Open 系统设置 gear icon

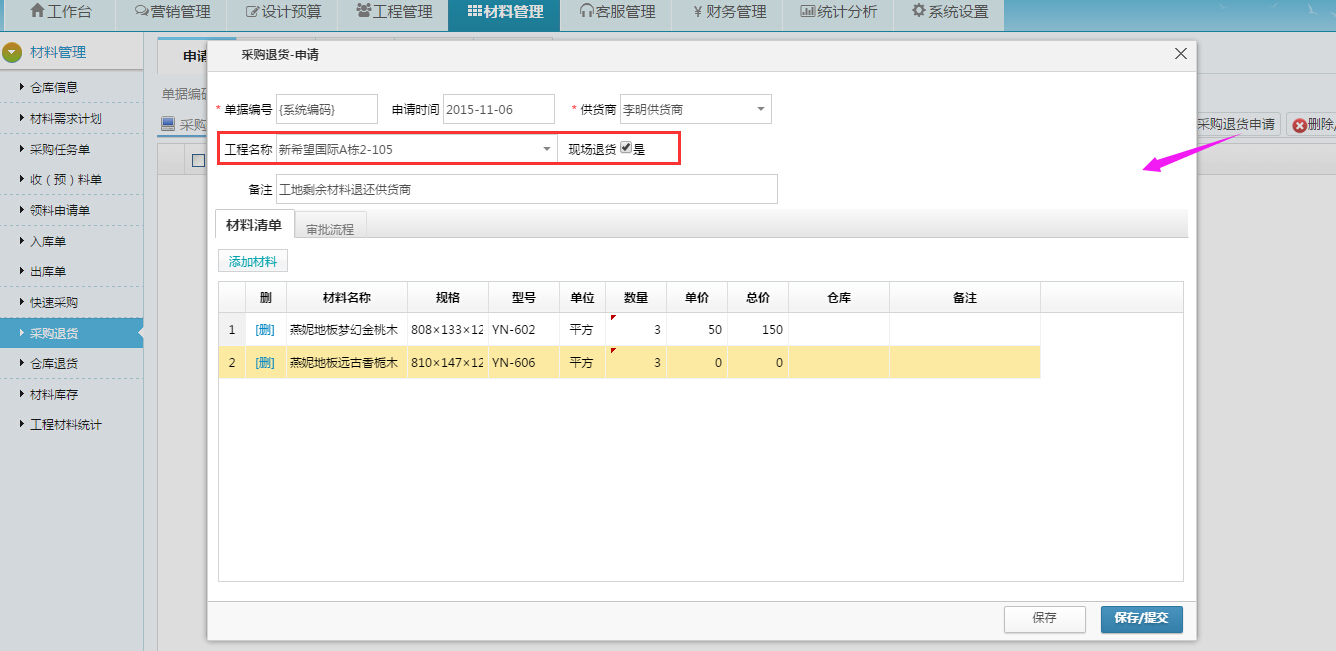click(x=918, y=12)
